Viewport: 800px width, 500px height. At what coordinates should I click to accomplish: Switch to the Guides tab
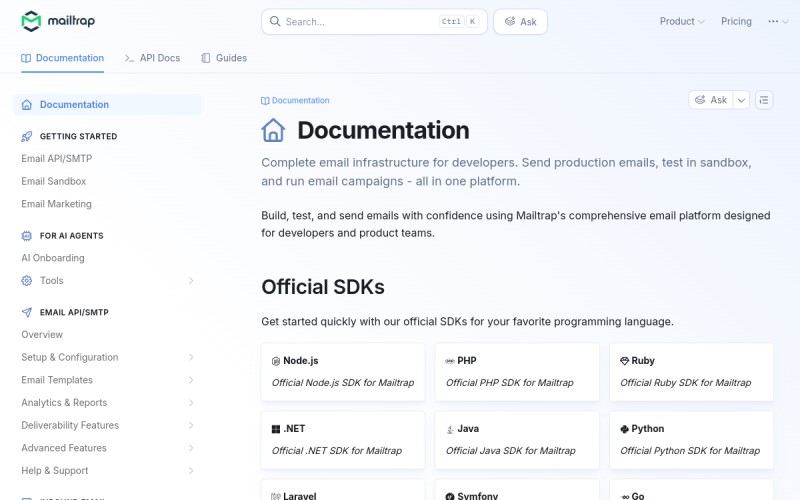coord(224,58)
